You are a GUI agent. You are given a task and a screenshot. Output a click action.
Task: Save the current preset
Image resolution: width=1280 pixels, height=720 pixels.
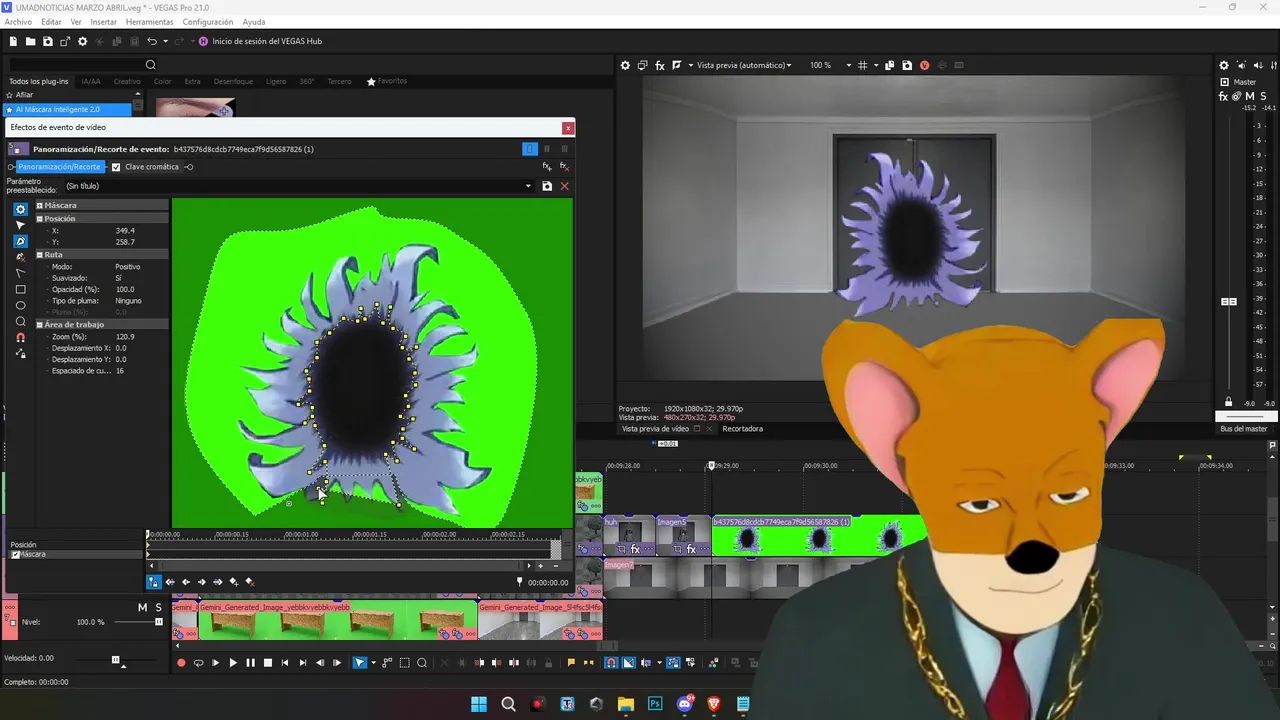[547, 186]
